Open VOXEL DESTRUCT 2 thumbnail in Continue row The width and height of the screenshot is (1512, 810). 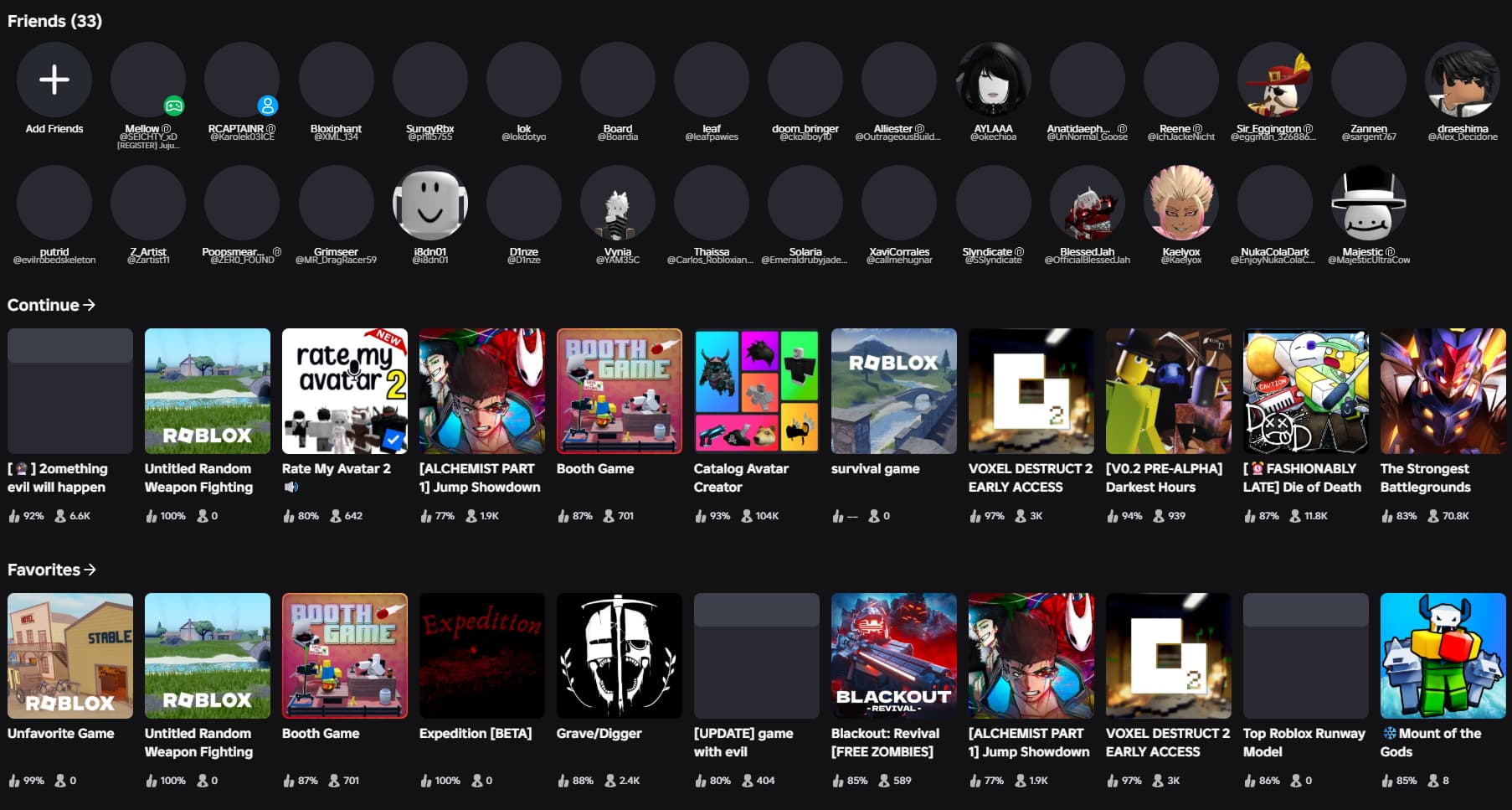pos(1031,391)
